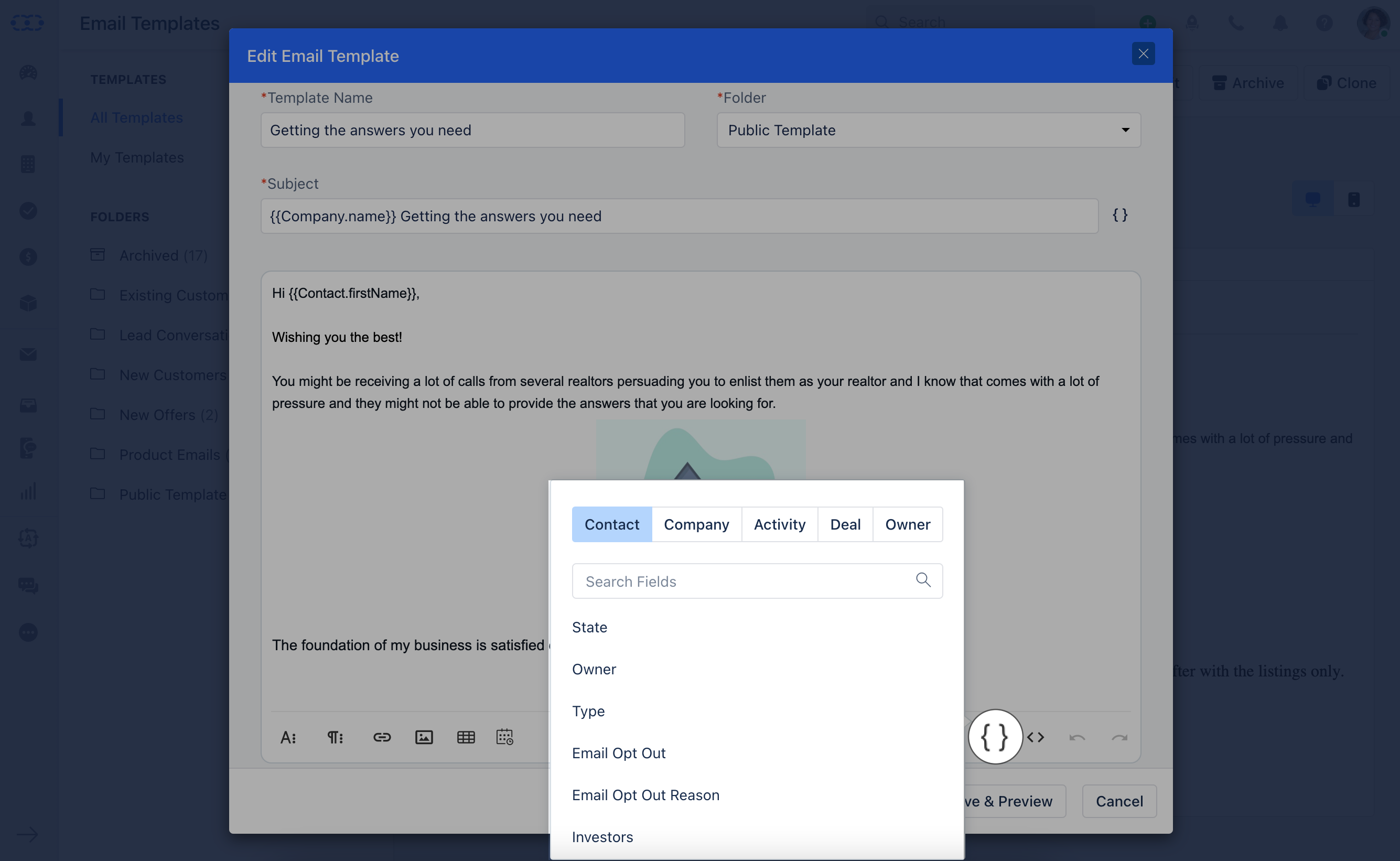Select the Contact tab in field picker
The height and width of the screenshot is (861, 1400).
pyautogui.click(x=611, y=524)
